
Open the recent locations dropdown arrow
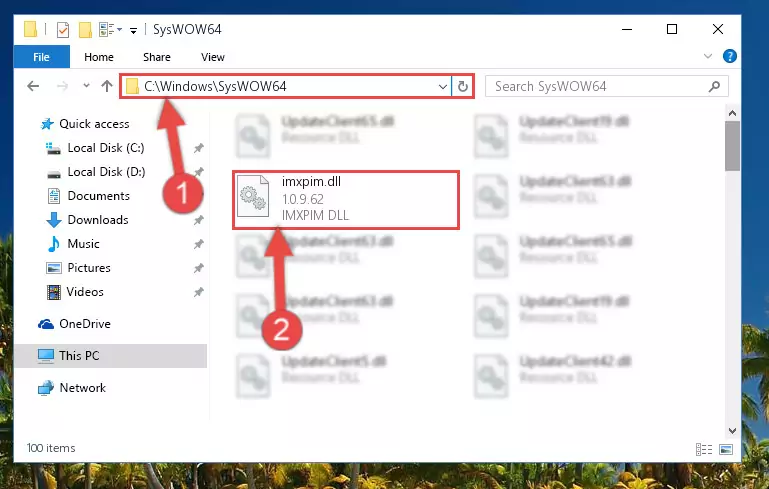tap(86, 85)
